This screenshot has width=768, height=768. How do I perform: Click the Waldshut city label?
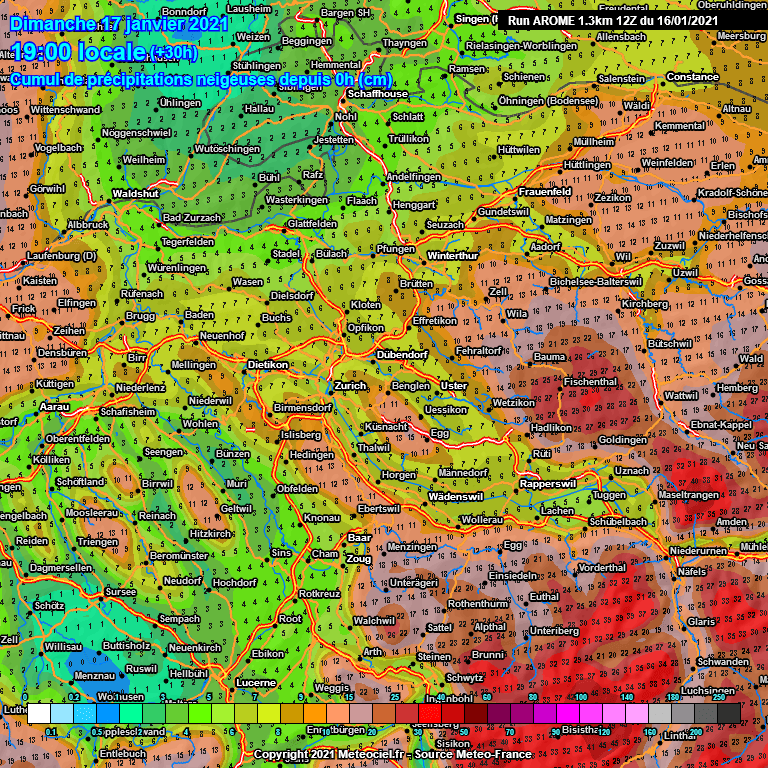pyautogui.click(x=136, y=193)
